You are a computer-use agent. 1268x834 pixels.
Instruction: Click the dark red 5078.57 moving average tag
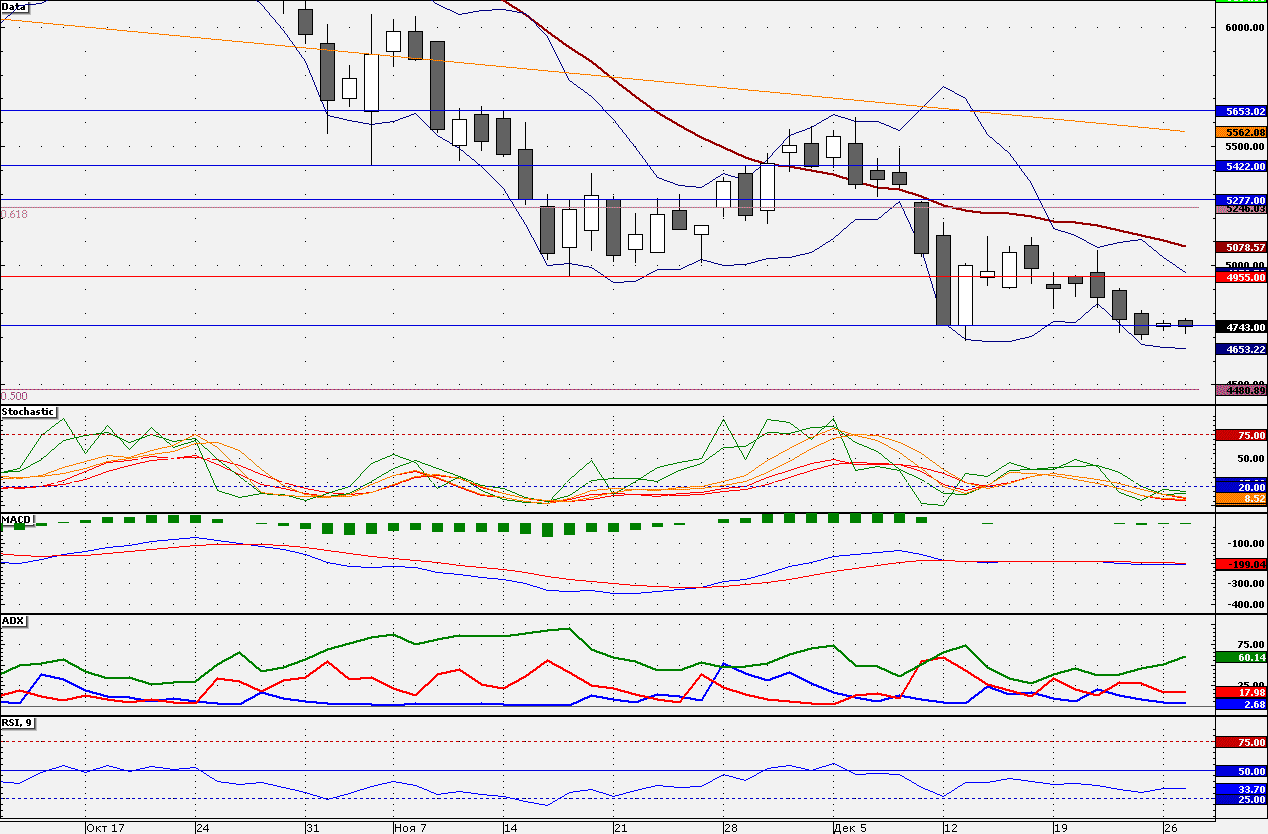1240,247
